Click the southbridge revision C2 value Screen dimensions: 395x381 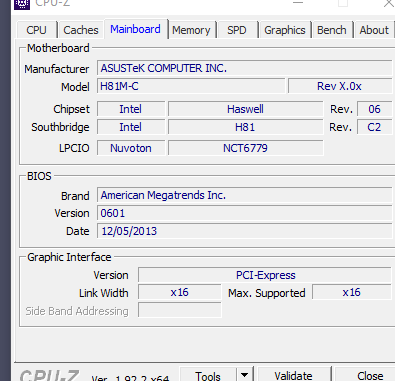point(374,127)
